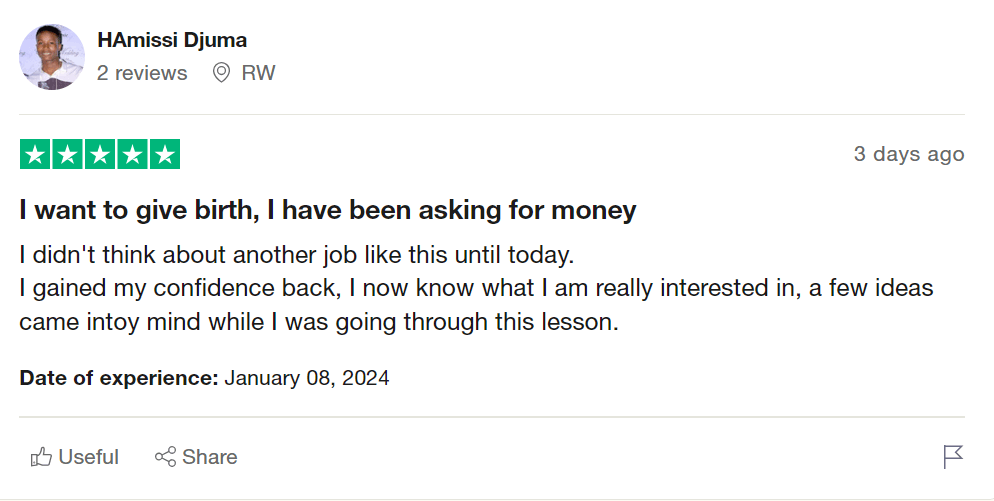This screenshot has height=501, width=994.
Task: Click the thumbs-up icon
Action: pyautogui.click(x=41, y=457)
